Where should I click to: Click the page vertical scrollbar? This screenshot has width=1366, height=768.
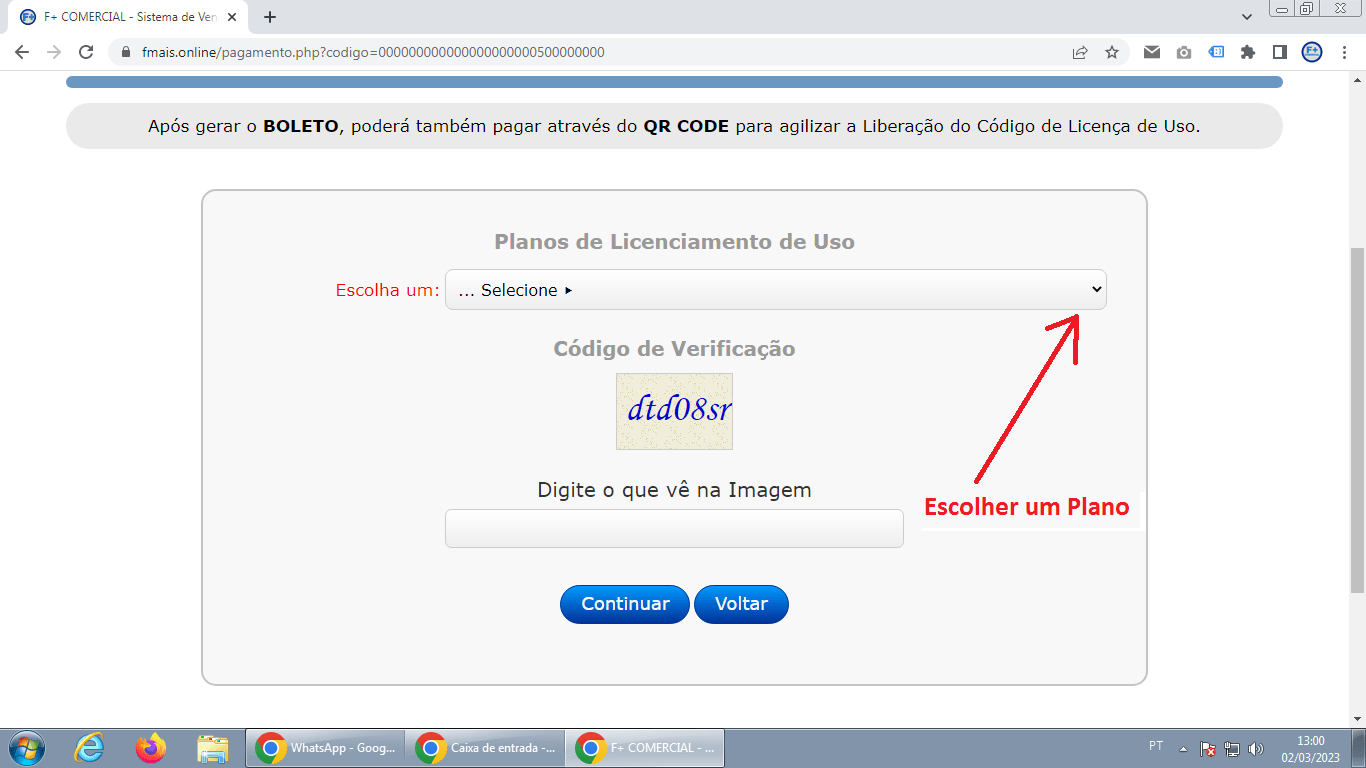pos(1357,419)
